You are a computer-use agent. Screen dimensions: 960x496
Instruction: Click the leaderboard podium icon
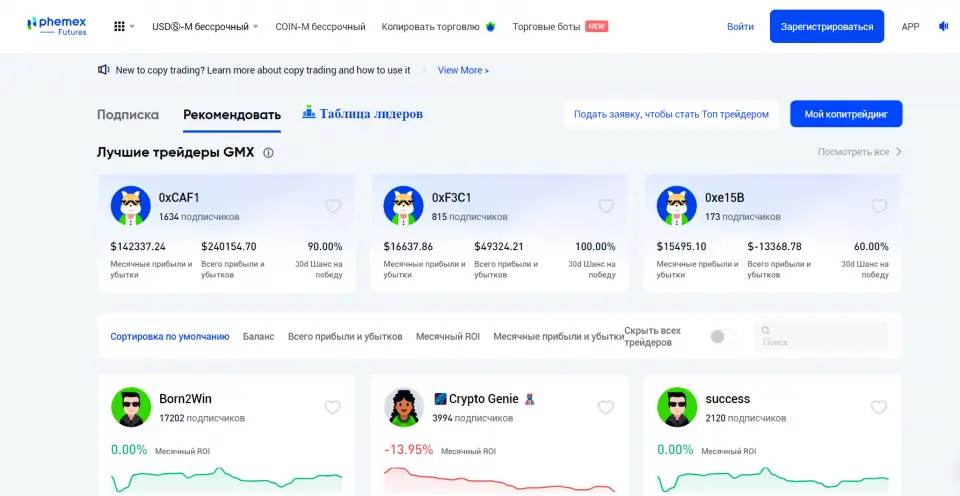309,112
